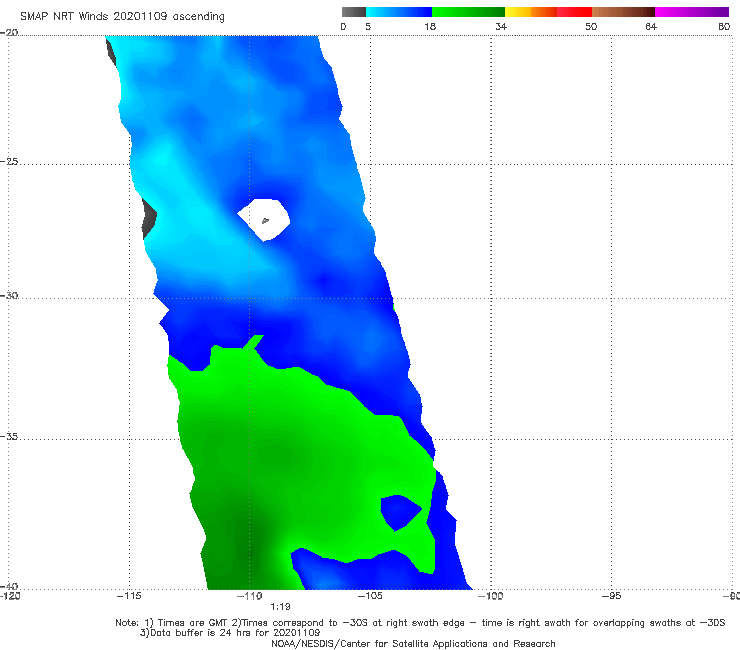Viewport: 740px width, 650px height.
Task: Click the longitude label '-100'
Action: coord(491,596)
